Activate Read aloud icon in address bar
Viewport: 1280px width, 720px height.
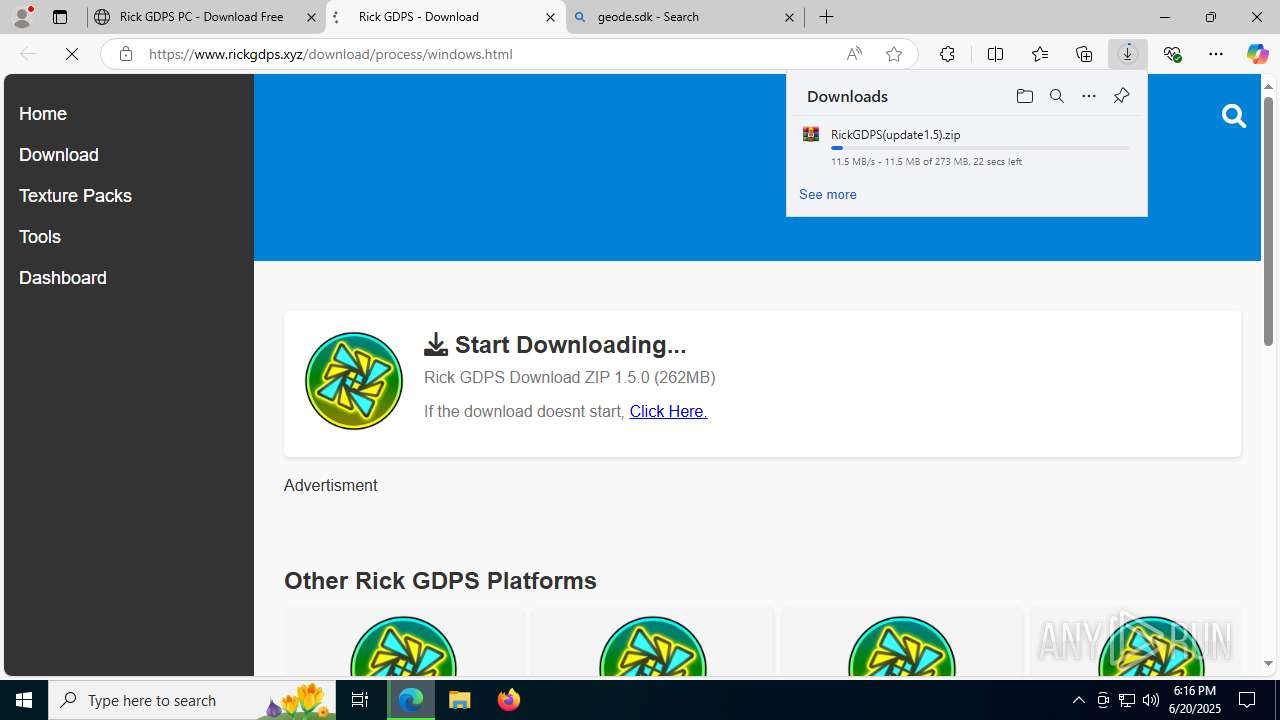coord(854,54)
